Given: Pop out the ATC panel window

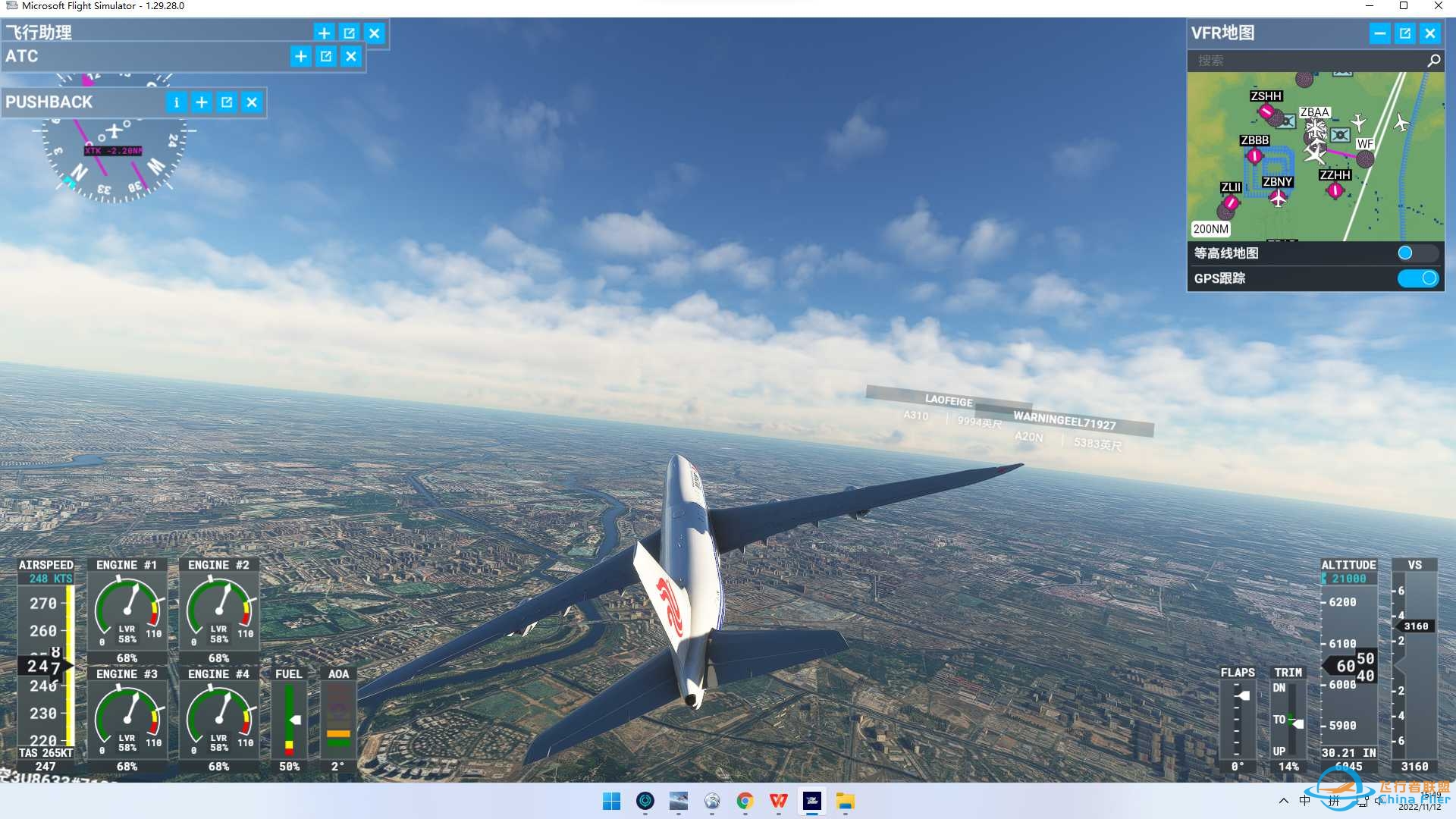Looking at the screenshot, I should tap(326, 56).
